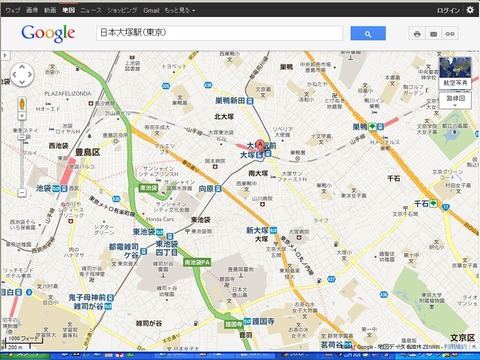Click the 文京区 ward label
This screenshot has width=480, height=360.
coord(463,337)
